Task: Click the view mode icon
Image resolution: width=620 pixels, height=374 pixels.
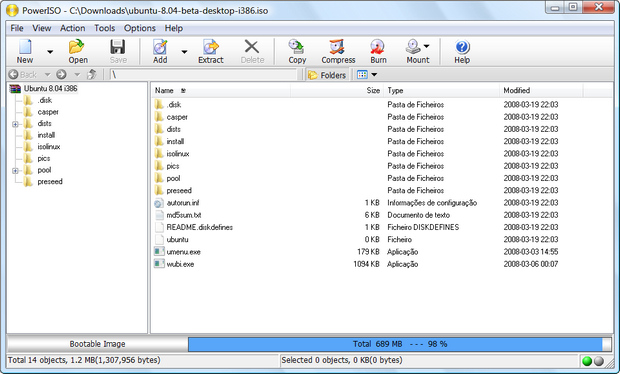Action: 362,75
